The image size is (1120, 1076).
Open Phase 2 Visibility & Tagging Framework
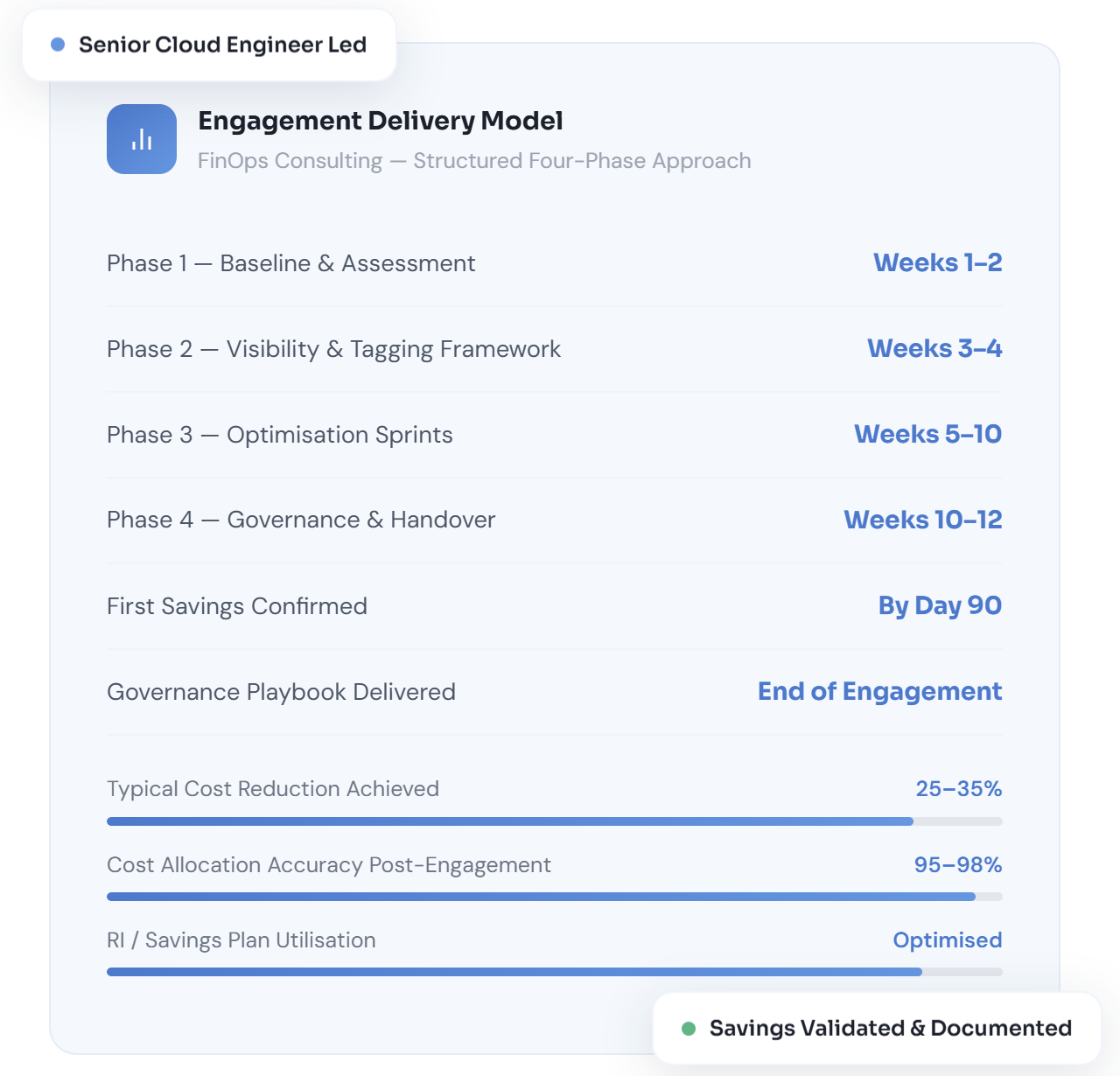coord(333,349)
